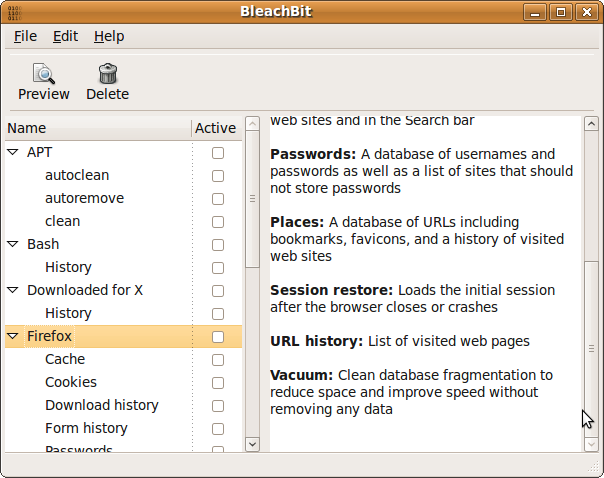This screenshot has height=478, width=604.
Task: Collapse the Downloaded for X group
Action: (x=13, y=290)
